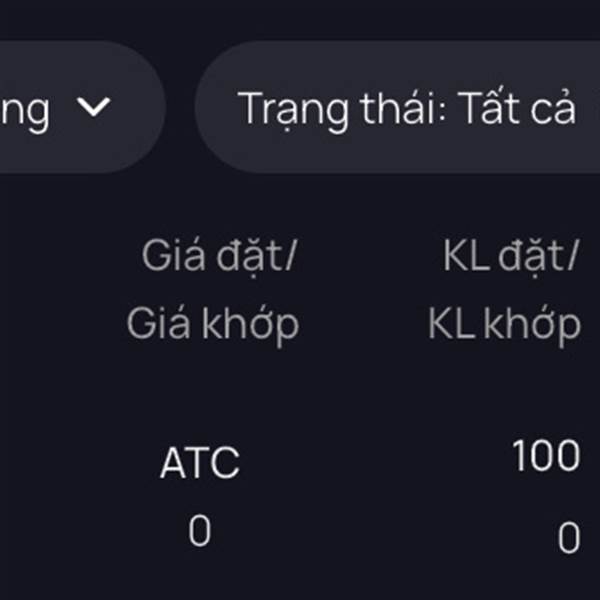Open the partially visible left filter dropdown

click(70, 108)
